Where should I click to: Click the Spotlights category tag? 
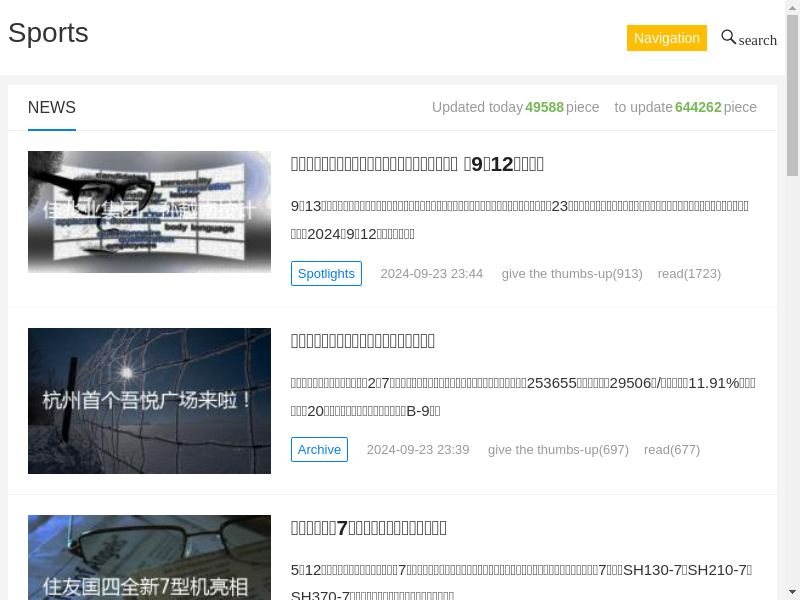click(x=326, y=273)
